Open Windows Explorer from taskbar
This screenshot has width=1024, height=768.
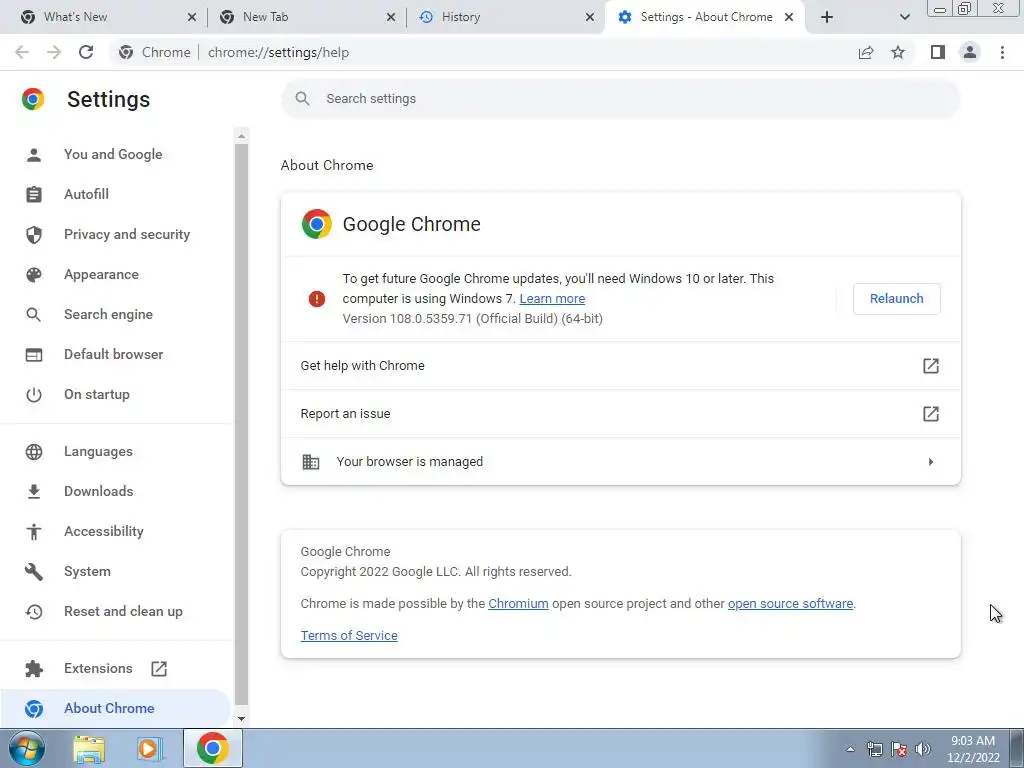tap(89, 749)
